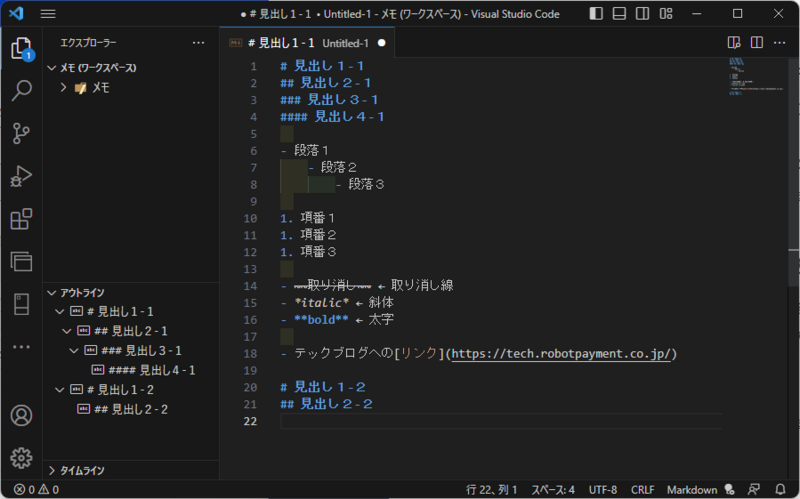Collapse outline node ## 見出し2-1

point(67,331)
